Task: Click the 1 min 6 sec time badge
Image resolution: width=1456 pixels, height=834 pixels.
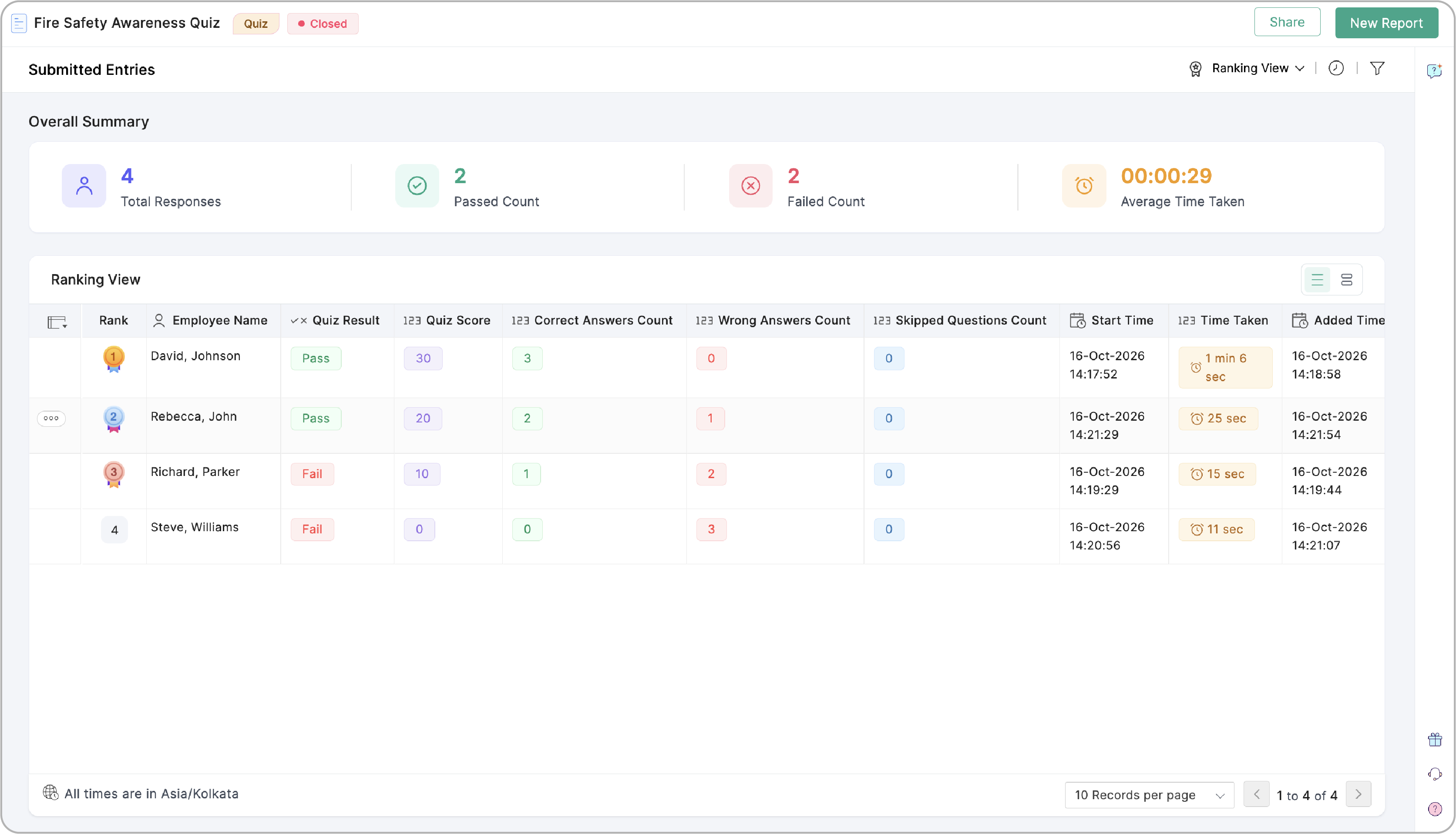Action: (1225, 367)
